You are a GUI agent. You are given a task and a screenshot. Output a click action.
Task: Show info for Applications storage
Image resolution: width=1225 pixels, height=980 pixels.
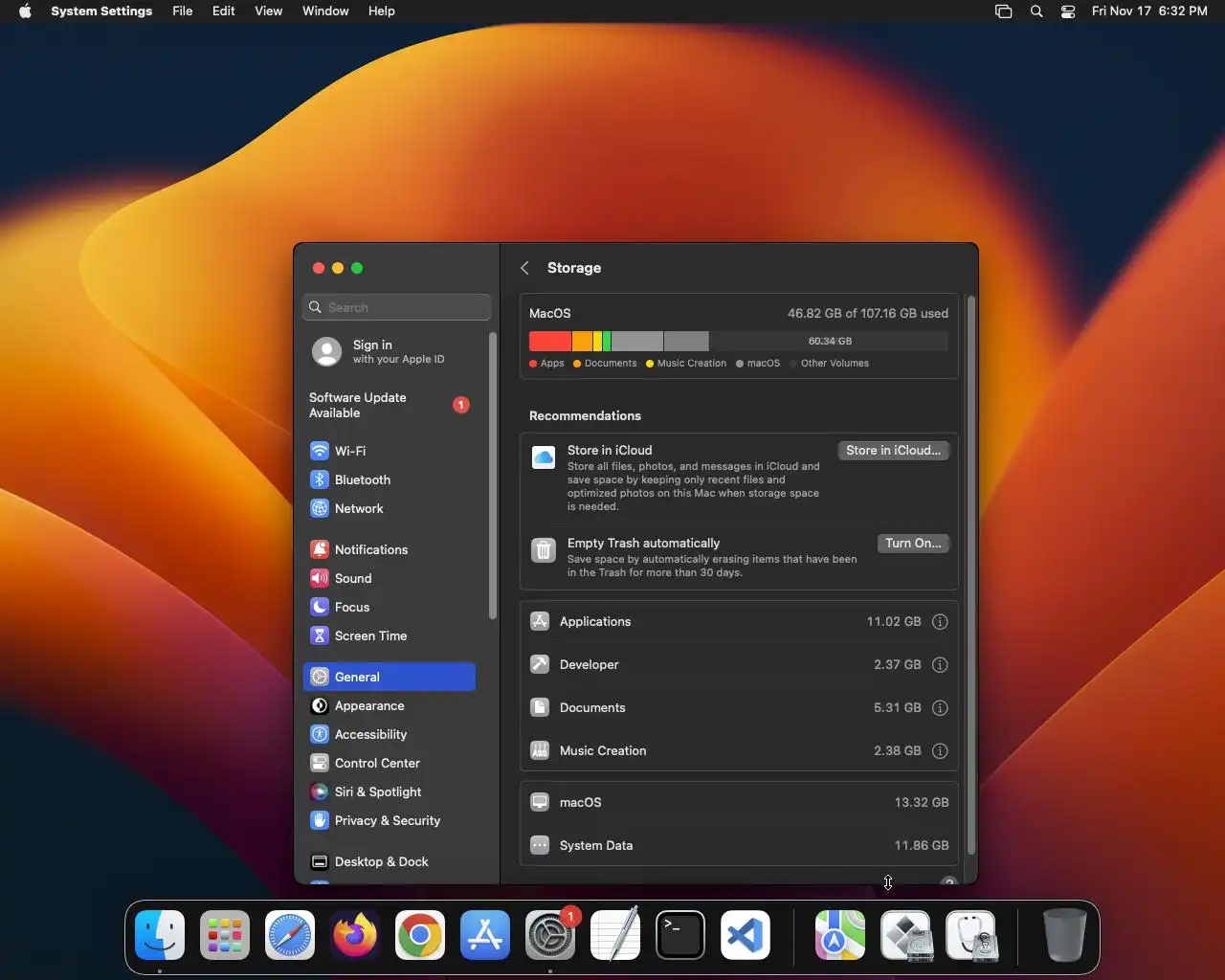[x=940, y=622]
